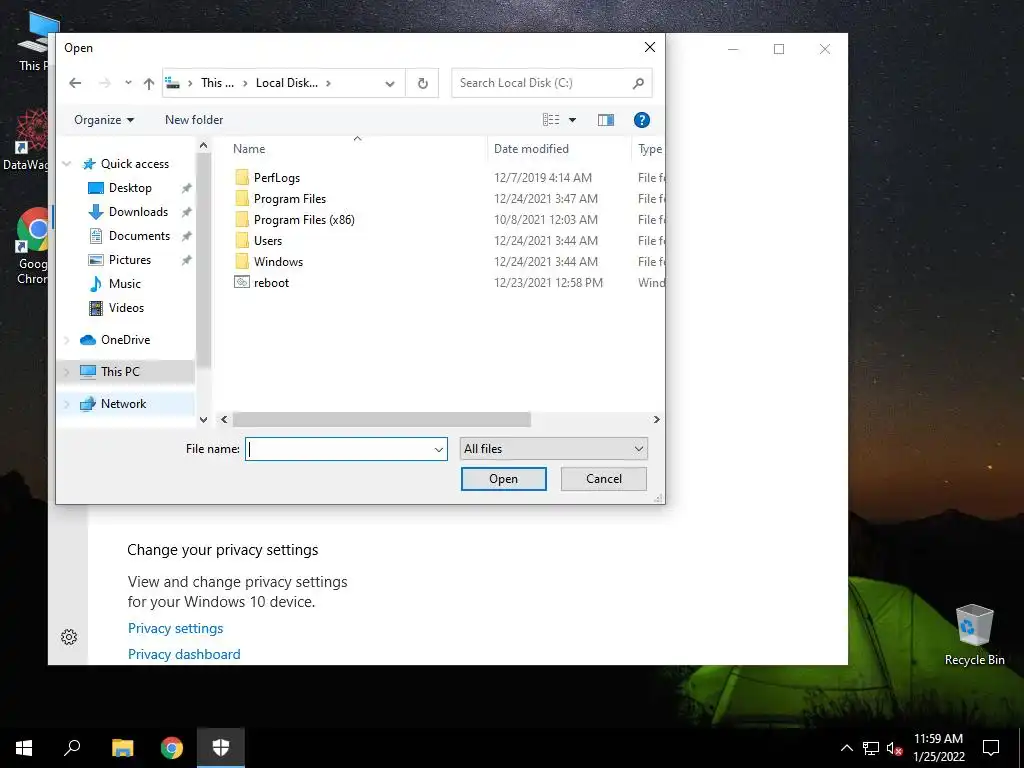The image size is (1024, 768).
Task: Click the pin icon next to Downloads
Action: coord(186,212)
